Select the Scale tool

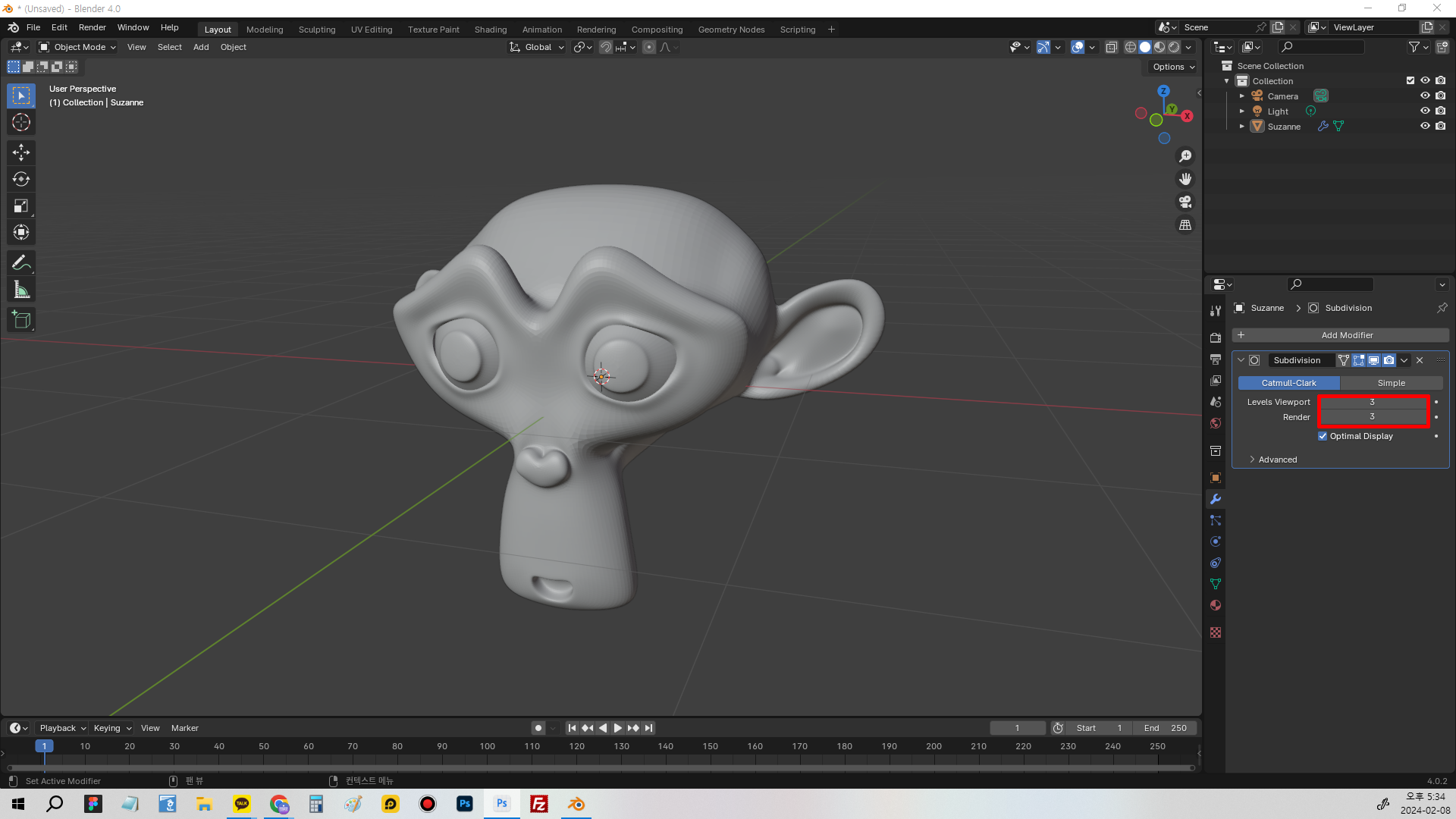[21, 206]
